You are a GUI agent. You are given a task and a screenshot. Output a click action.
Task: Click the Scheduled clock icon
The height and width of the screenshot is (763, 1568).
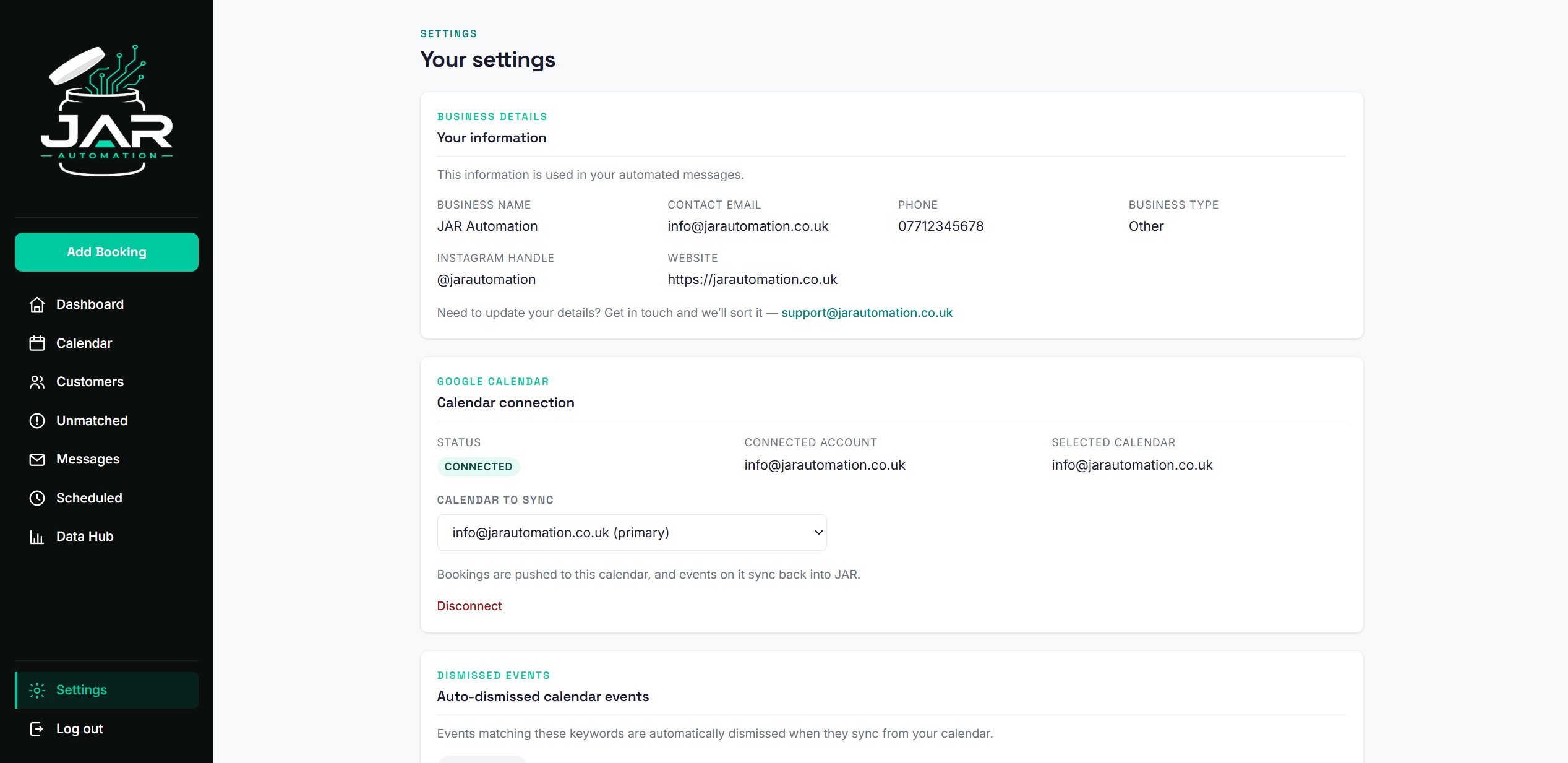37,498
